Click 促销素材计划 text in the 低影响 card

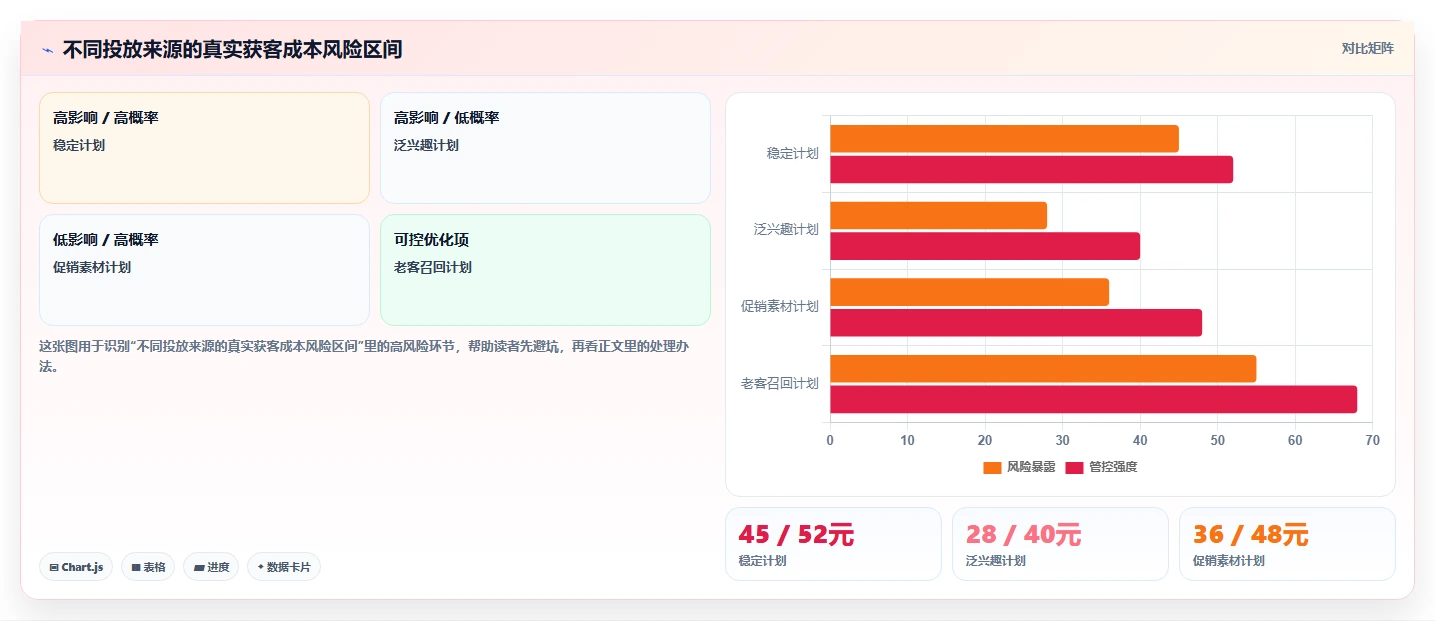[92, 267]
